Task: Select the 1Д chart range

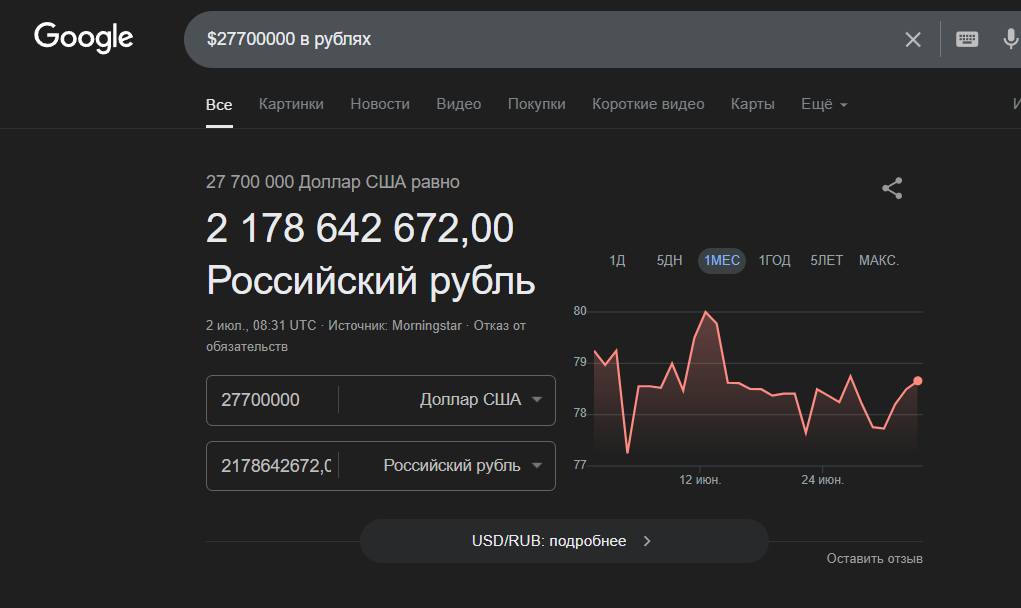Action: point(617,261)
